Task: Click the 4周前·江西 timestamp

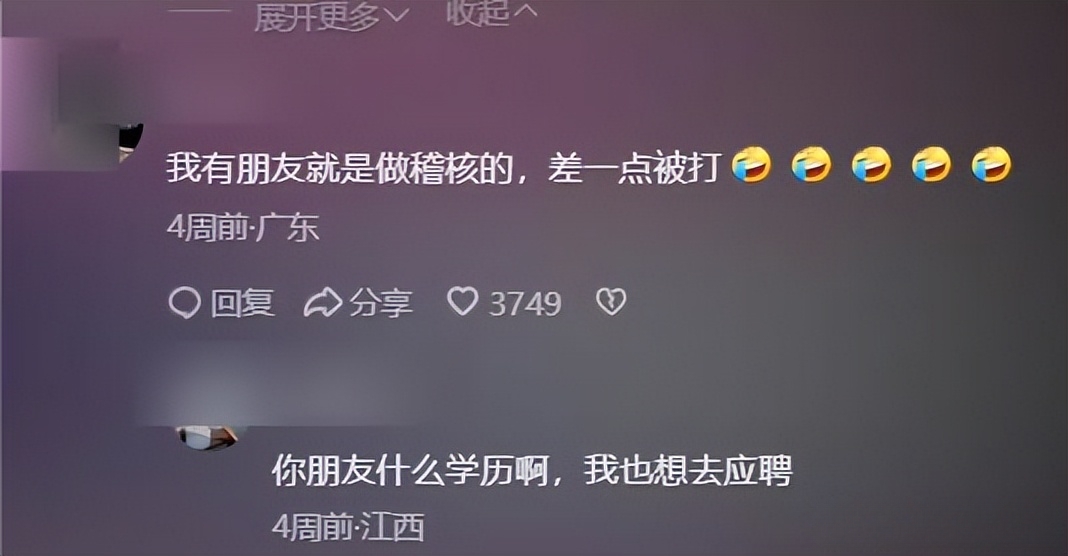Action: (348, 527)
